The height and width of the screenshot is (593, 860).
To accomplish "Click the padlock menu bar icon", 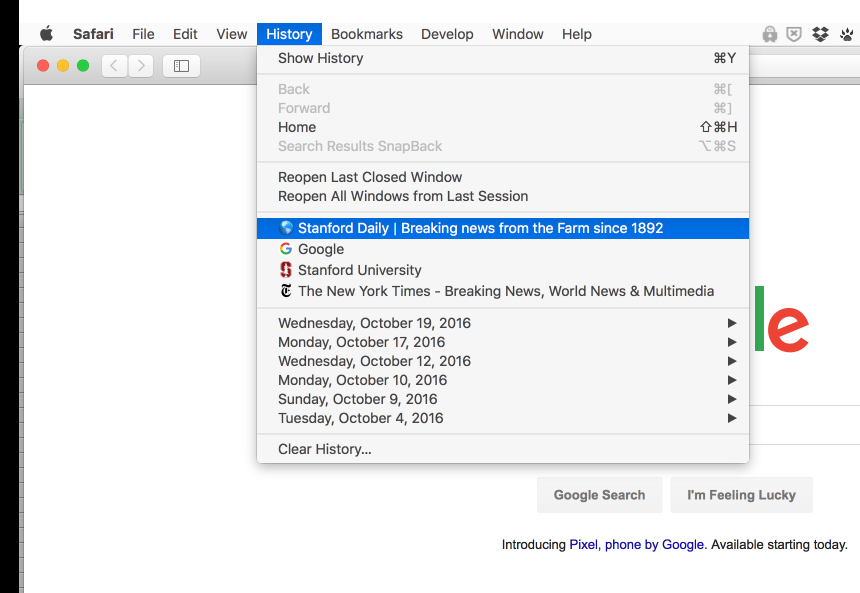I will click(770, 34).
